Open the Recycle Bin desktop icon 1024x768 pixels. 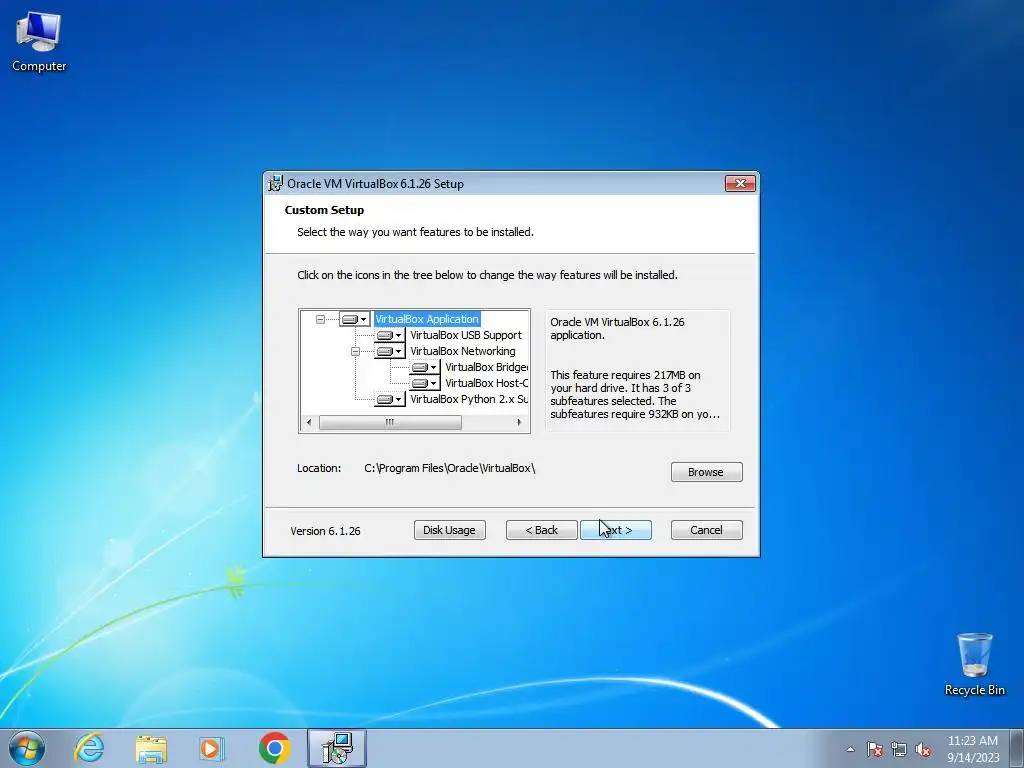coord(974,664)
